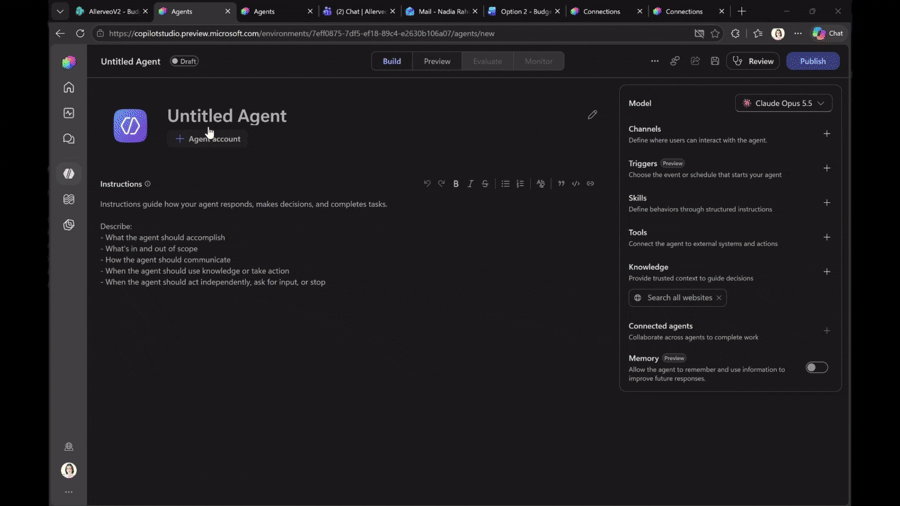The height and width of the screenshot is (506, 900).
Task: Click the Untitled Agent title heading
Action: tap(227, 116)
